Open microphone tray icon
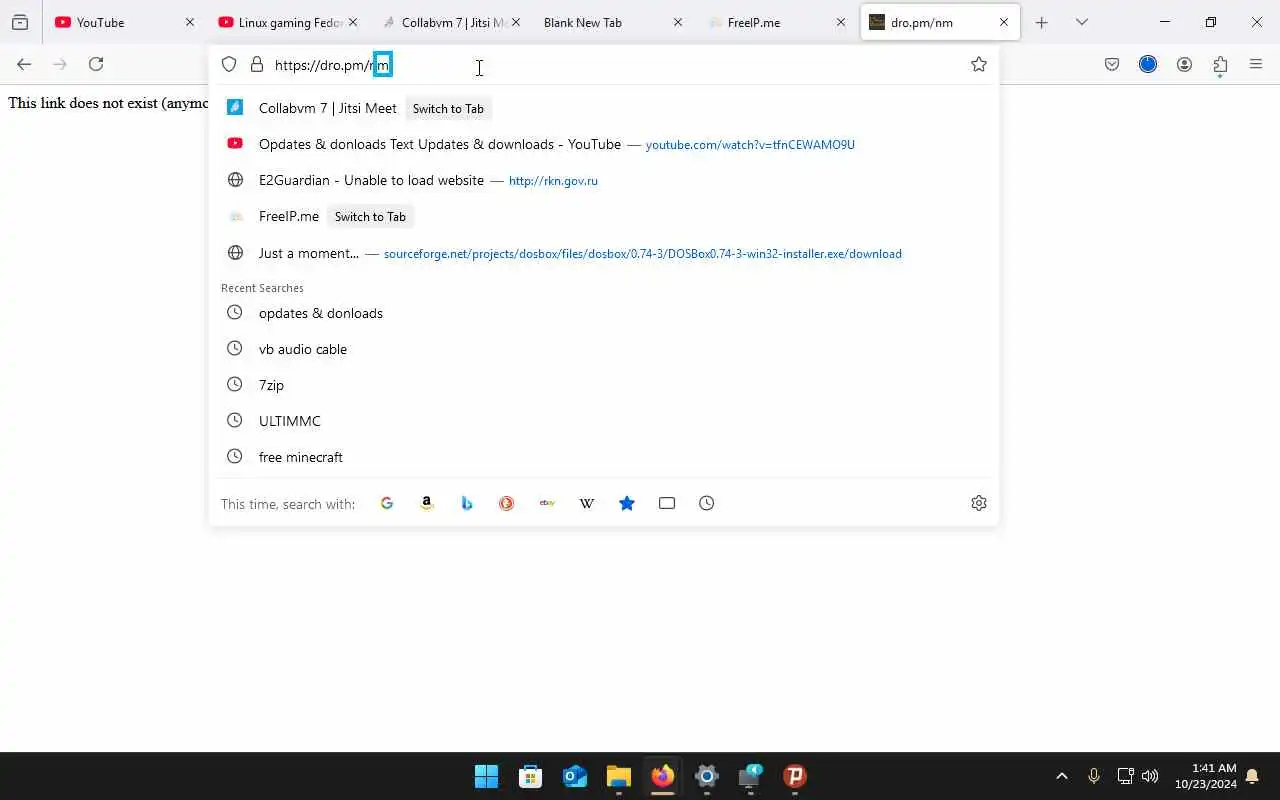This screenshot has width=1280, height=800. [1094, 776]
